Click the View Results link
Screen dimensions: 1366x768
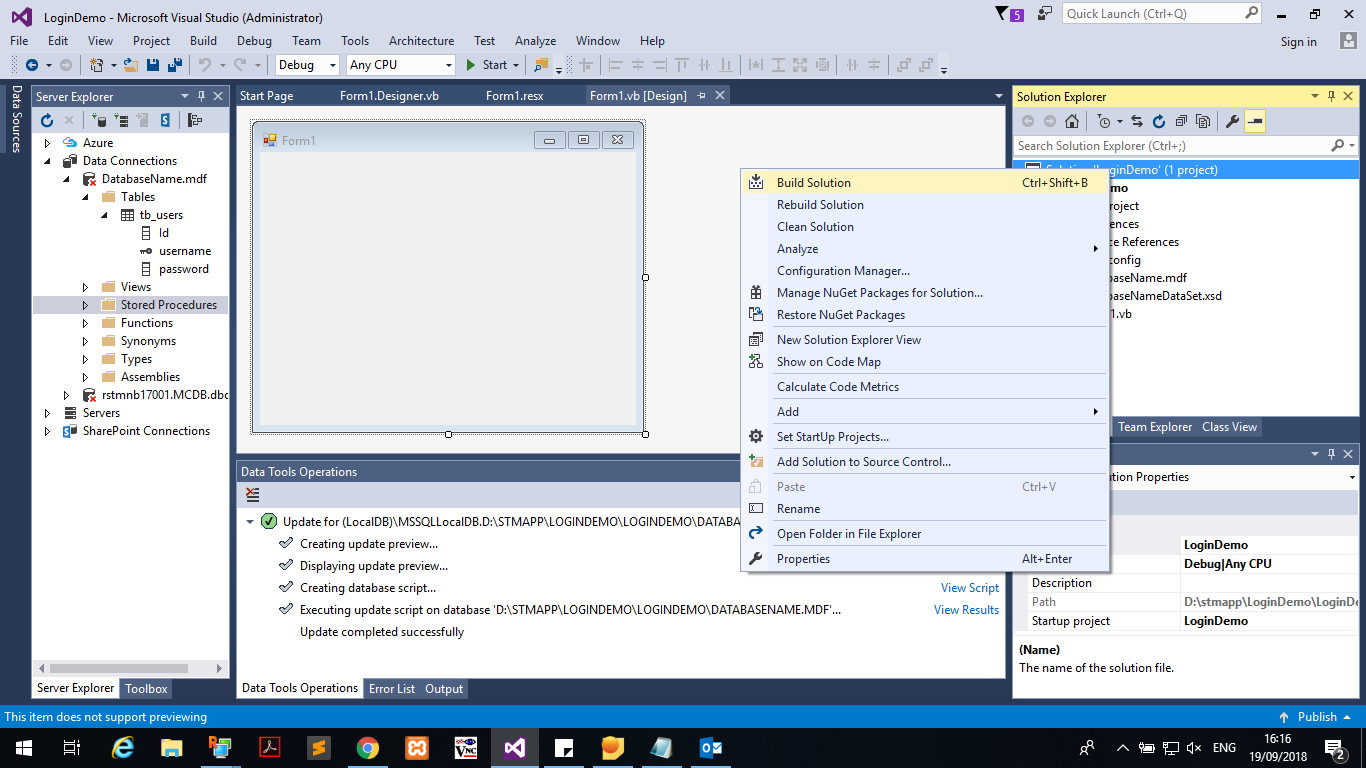(965, 610)
